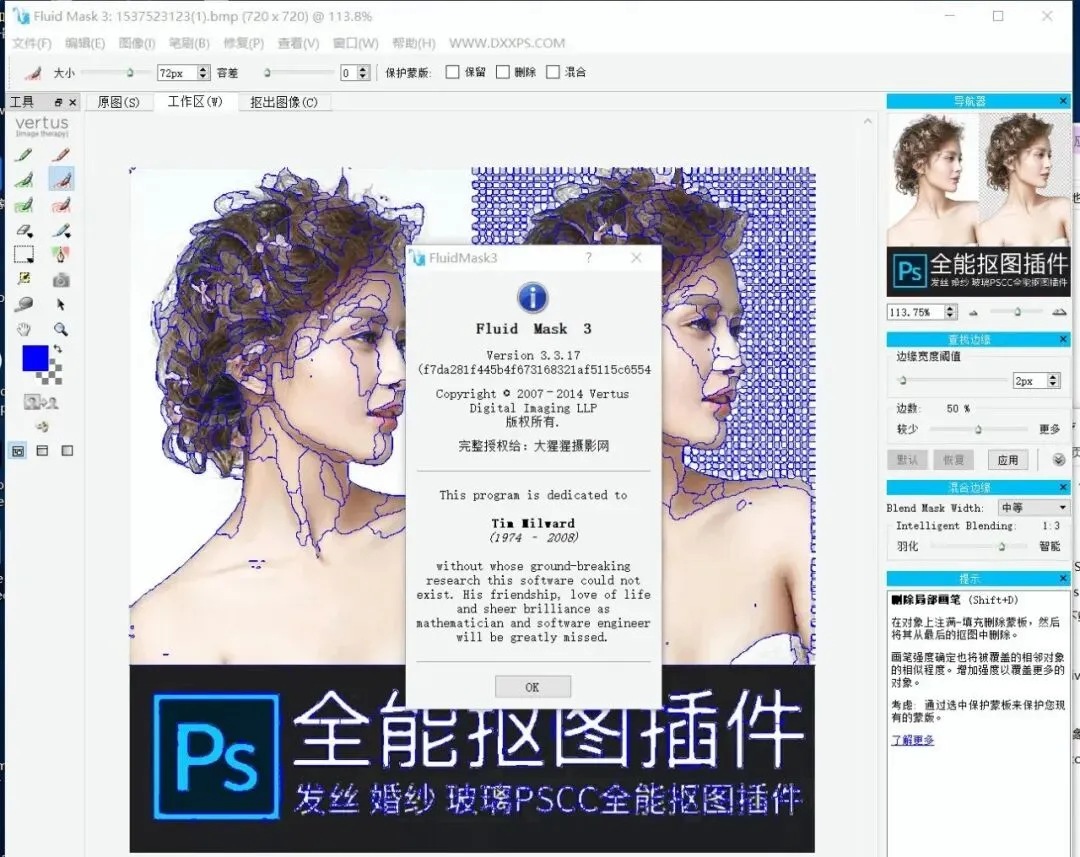This screenshot has width=1080, height=857.
Task: Select the red Delete Exact brush tool
Action: [61, 155]
